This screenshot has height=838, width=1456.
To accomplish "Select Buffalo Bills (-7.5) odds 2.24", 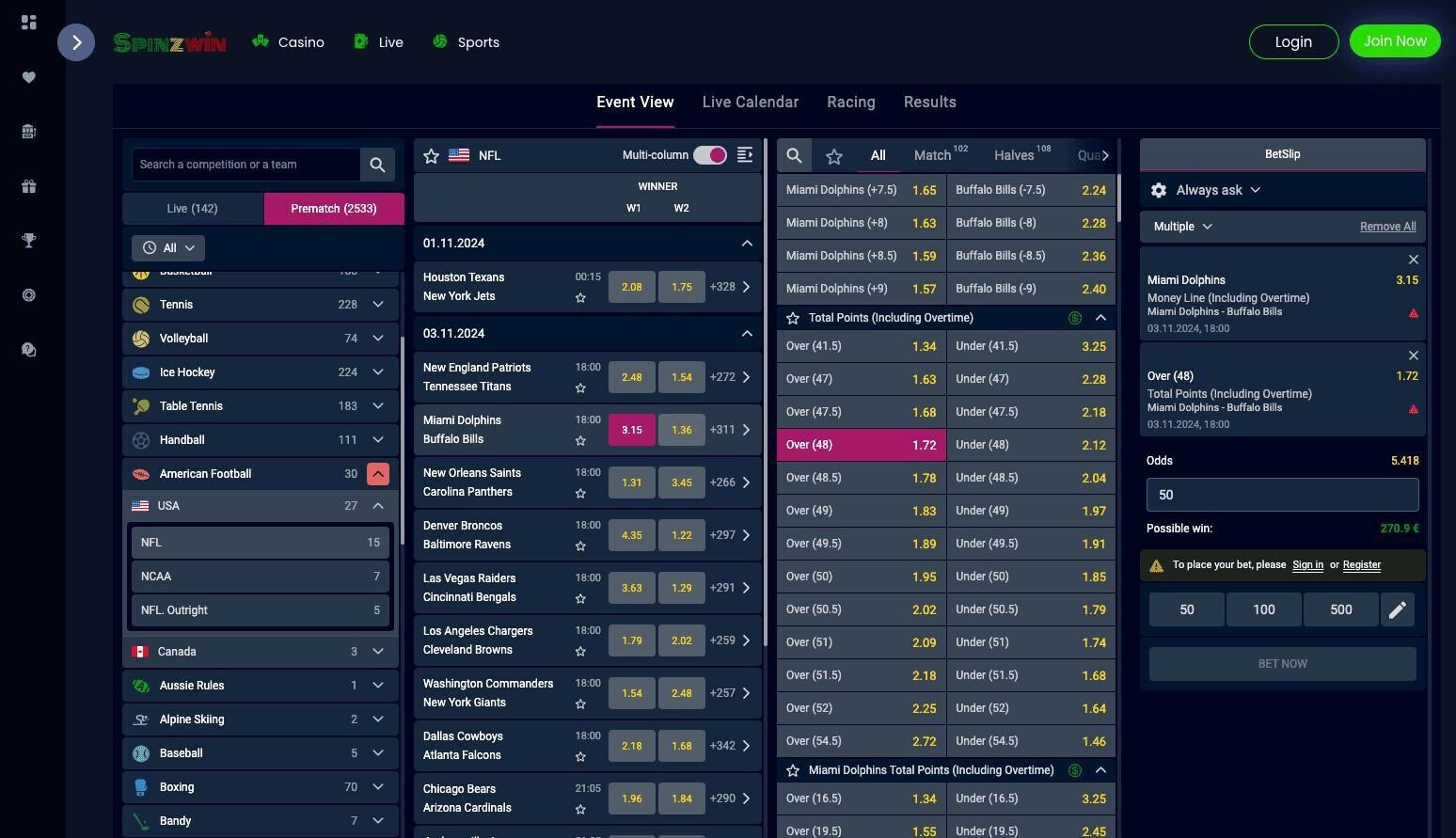I will (1031, 190).
